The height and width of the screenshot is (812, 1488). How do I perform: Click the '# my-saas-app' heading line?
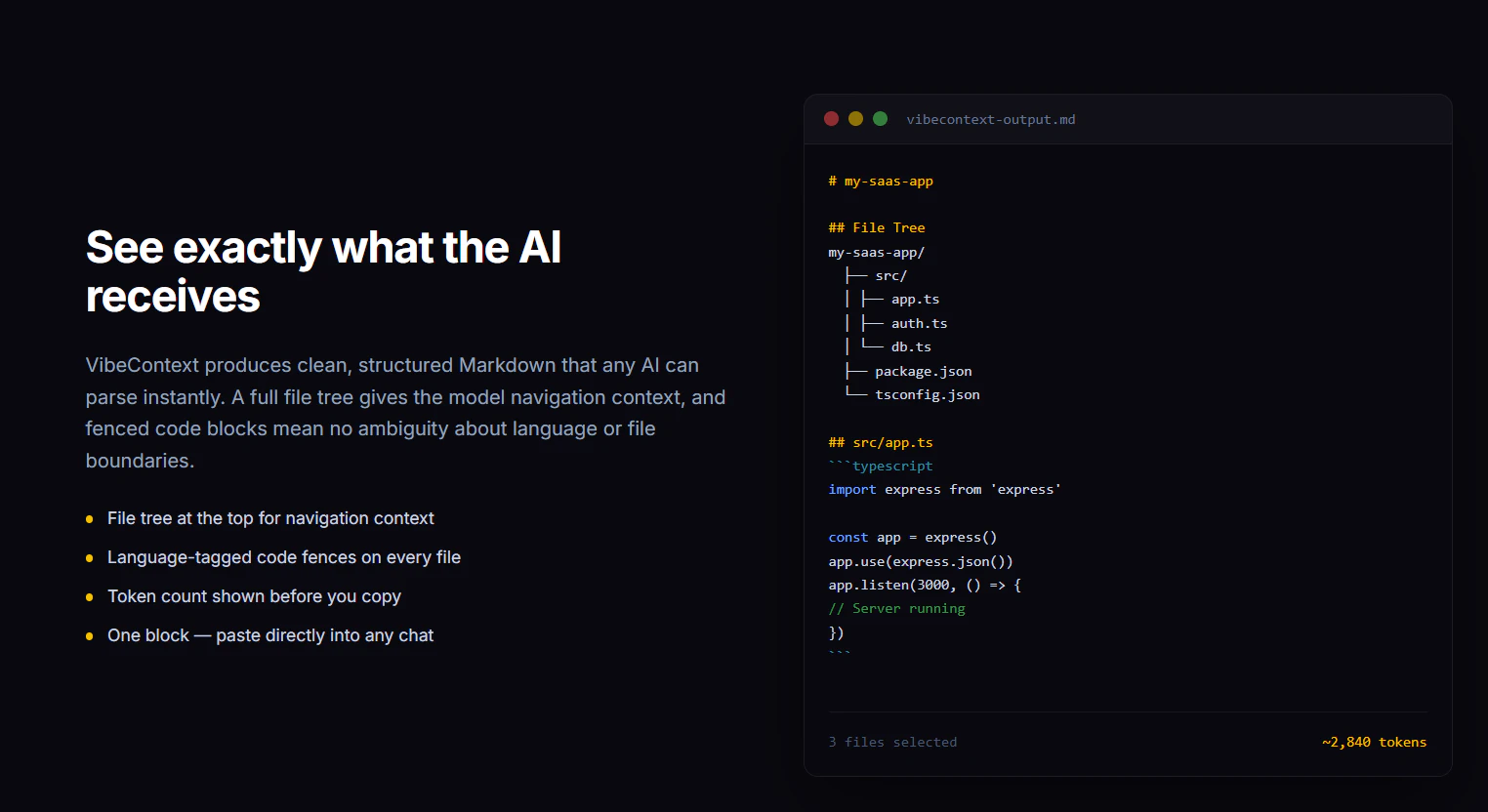point(881,182)
